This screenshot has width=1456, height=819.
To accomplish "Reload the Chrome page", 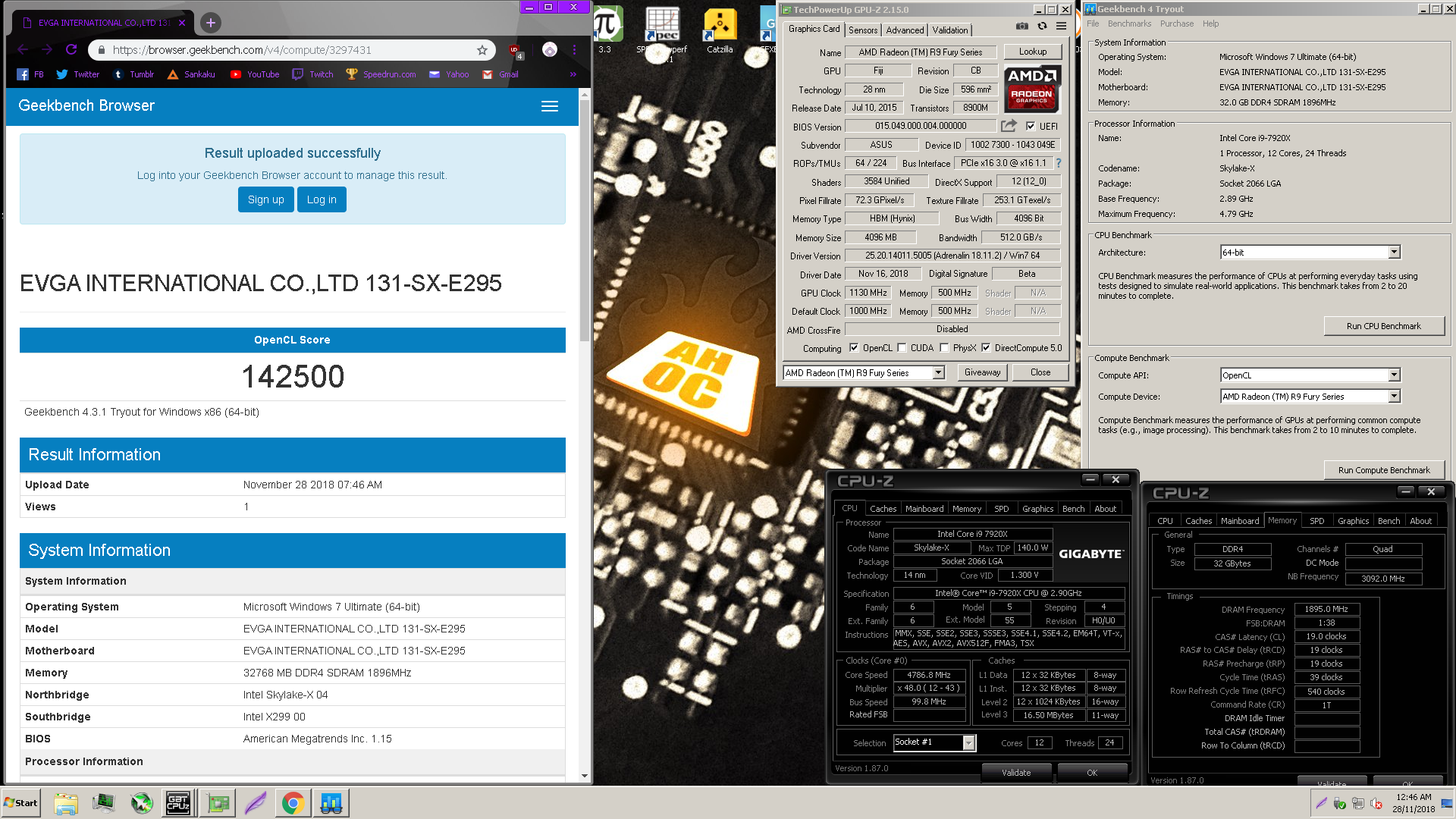I will tap(71, 49).
